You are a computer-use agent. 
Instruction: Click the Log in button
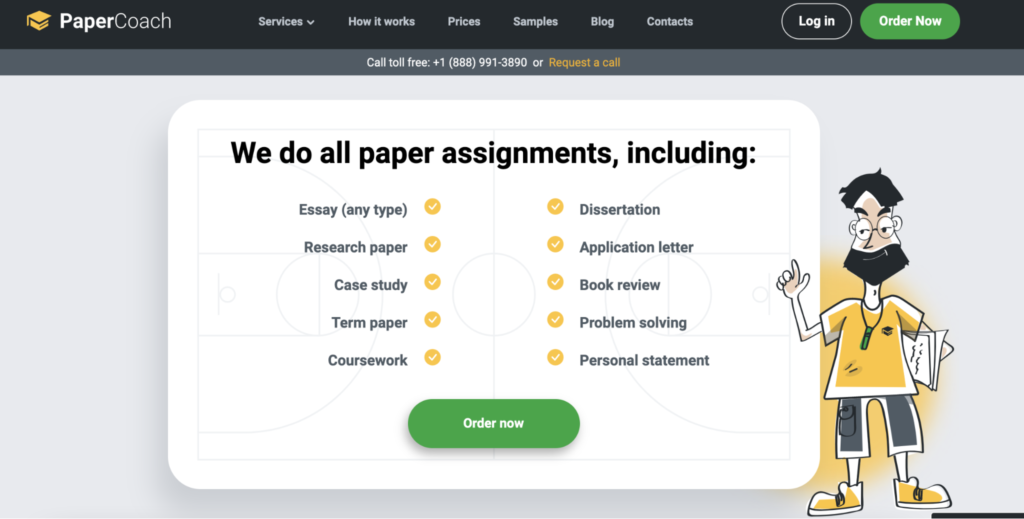click(816, 21)
